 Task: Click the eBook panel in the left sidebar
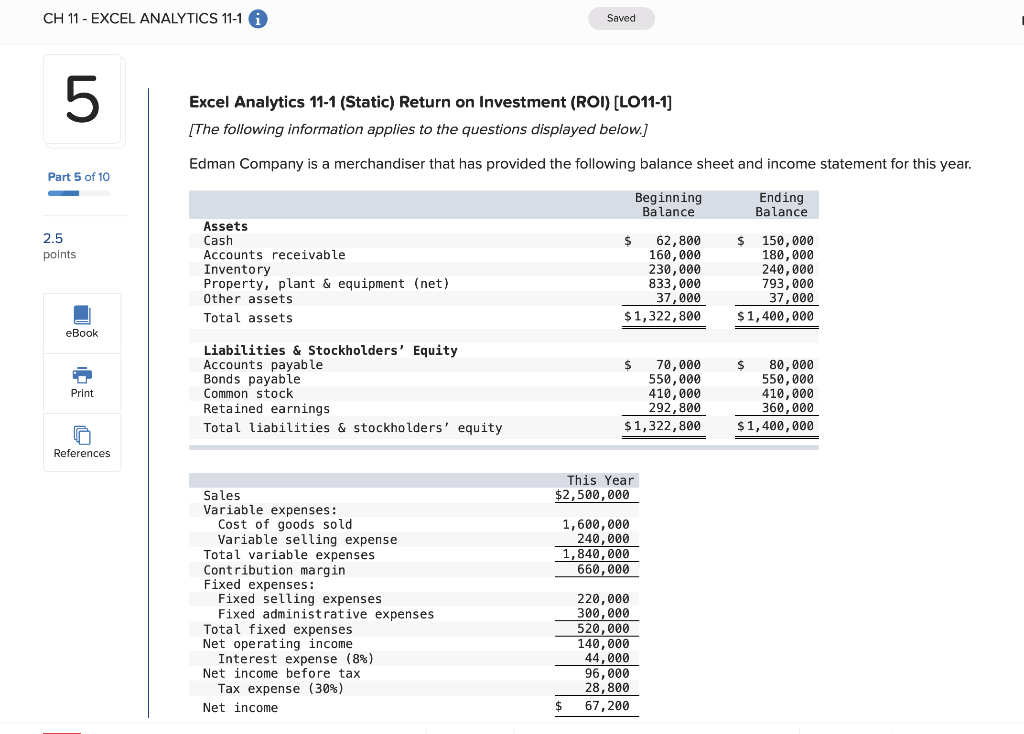(81, 322)
